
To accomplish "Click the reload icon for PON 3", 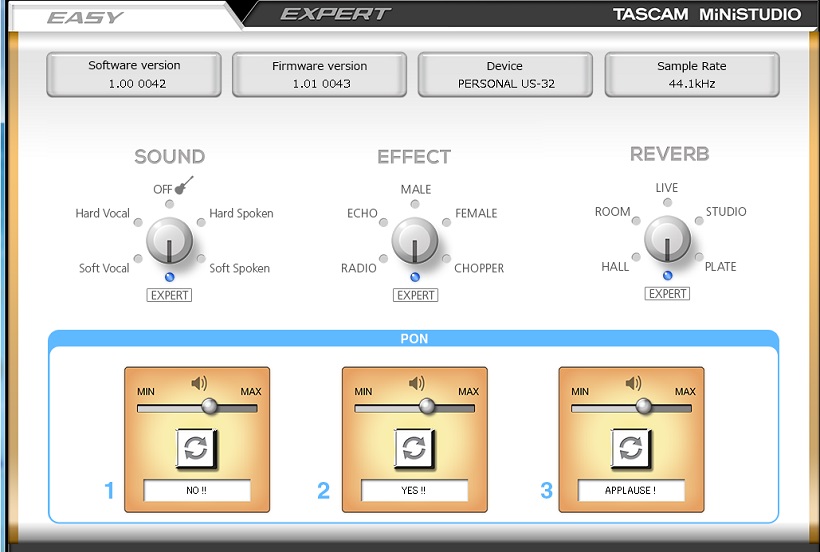I will 630,448.
